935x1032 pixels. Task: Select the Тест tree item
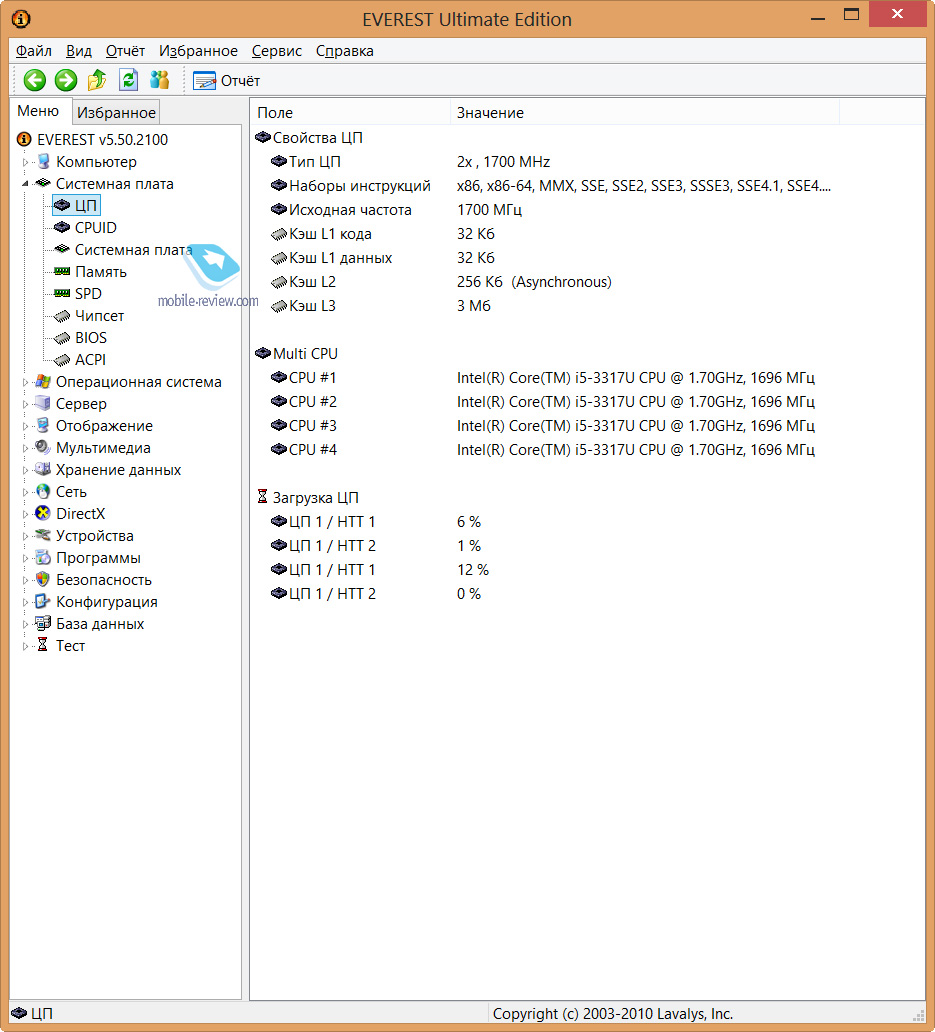pyautogui.click(x=70, y=646)
